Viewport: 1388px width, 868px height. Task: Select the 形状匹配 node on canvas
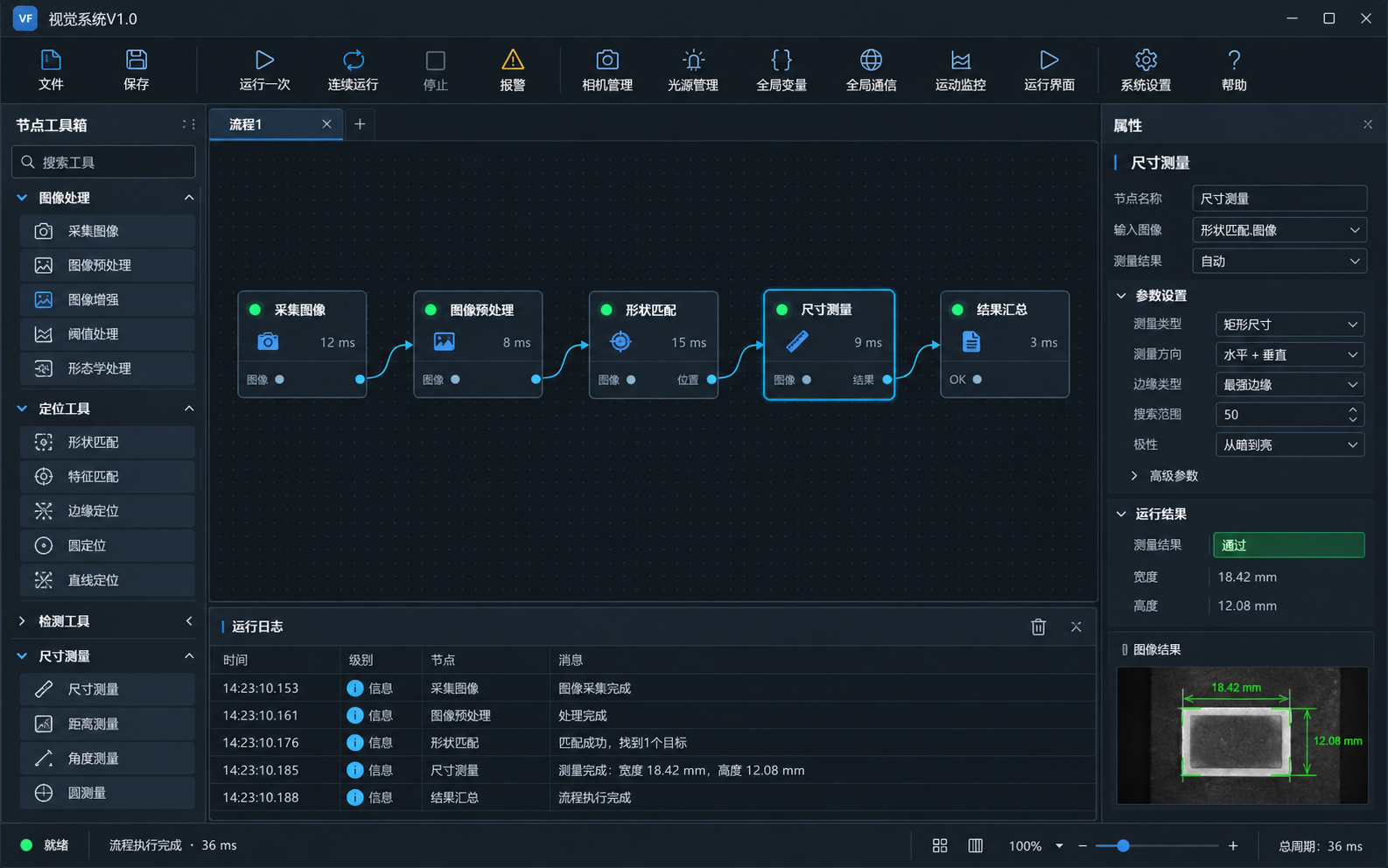coord(654,345)
